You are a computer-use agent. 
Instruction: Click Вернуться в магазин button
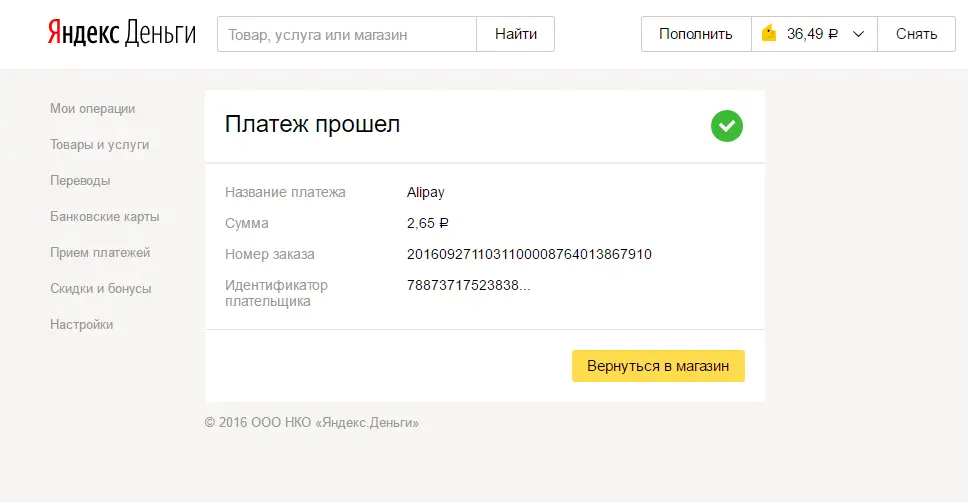(658, 366)
